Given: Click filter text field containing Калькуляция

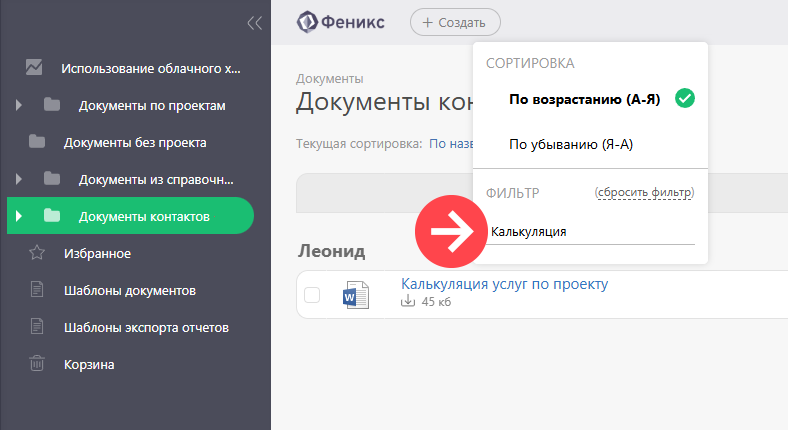Looking at the screenshot, I should pos(590,232).
